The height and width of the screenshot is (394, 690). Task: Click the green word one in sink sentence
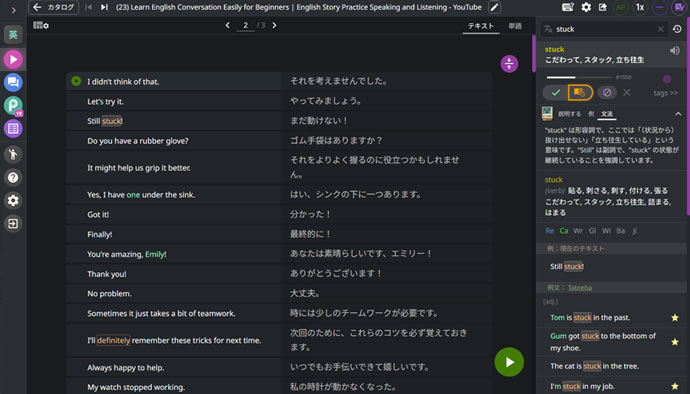[x=133, y=195]
